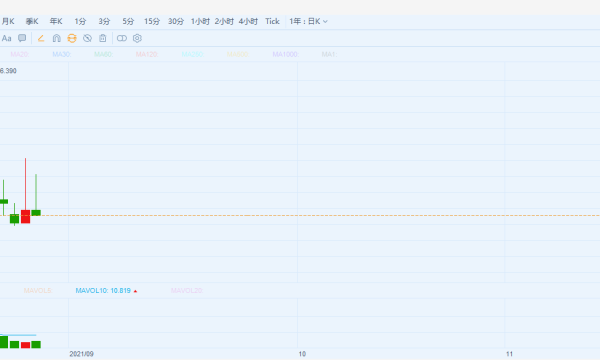This screenshot has width=600, height=360.
Task: Click the orange sync drawings icon
Action: (x=72, y=38)
